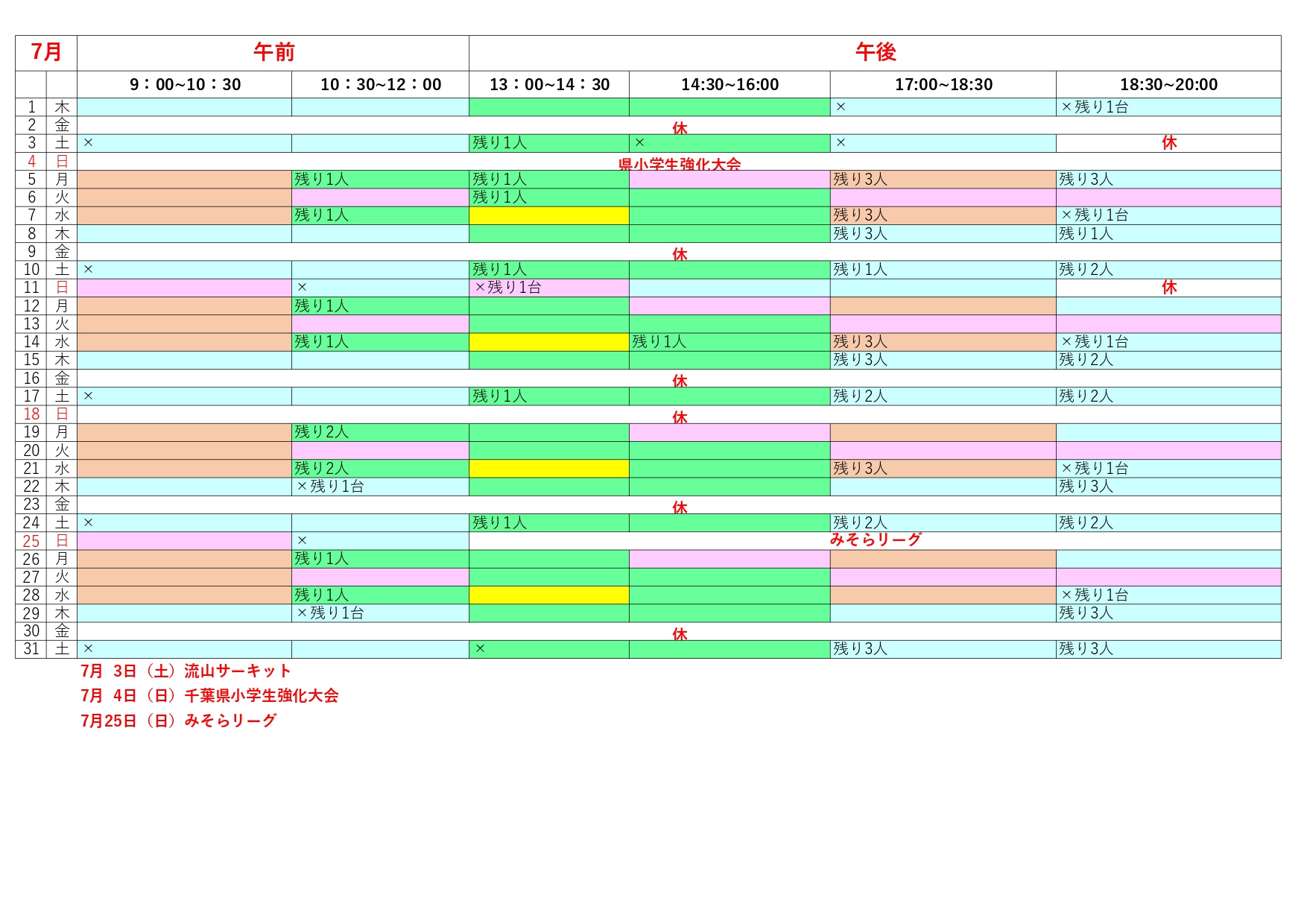1307x924 pixels.
Task: Select "残り1人" in the 26th (月) row
Action: (321, 559)
